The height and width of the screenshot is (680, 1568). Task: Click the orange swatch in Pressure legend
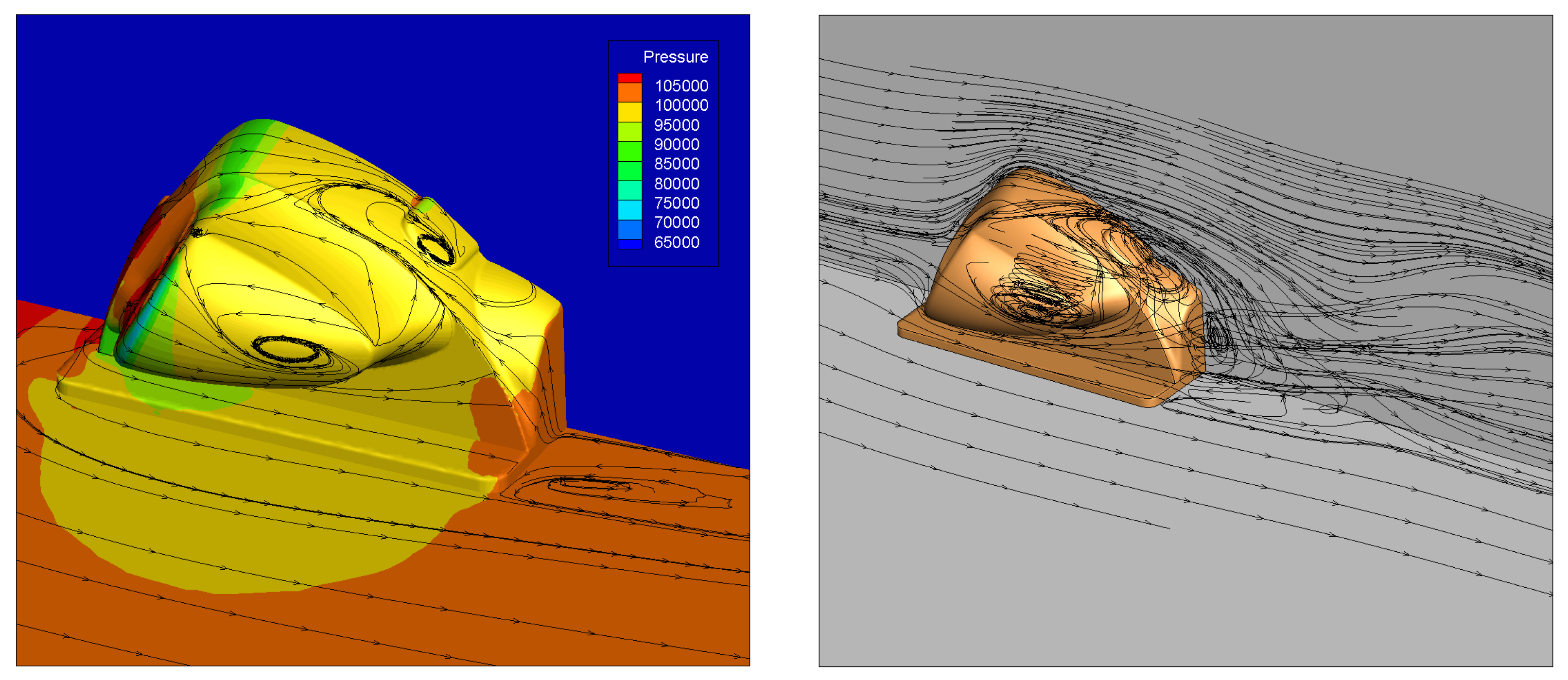[x=629, y=92]
